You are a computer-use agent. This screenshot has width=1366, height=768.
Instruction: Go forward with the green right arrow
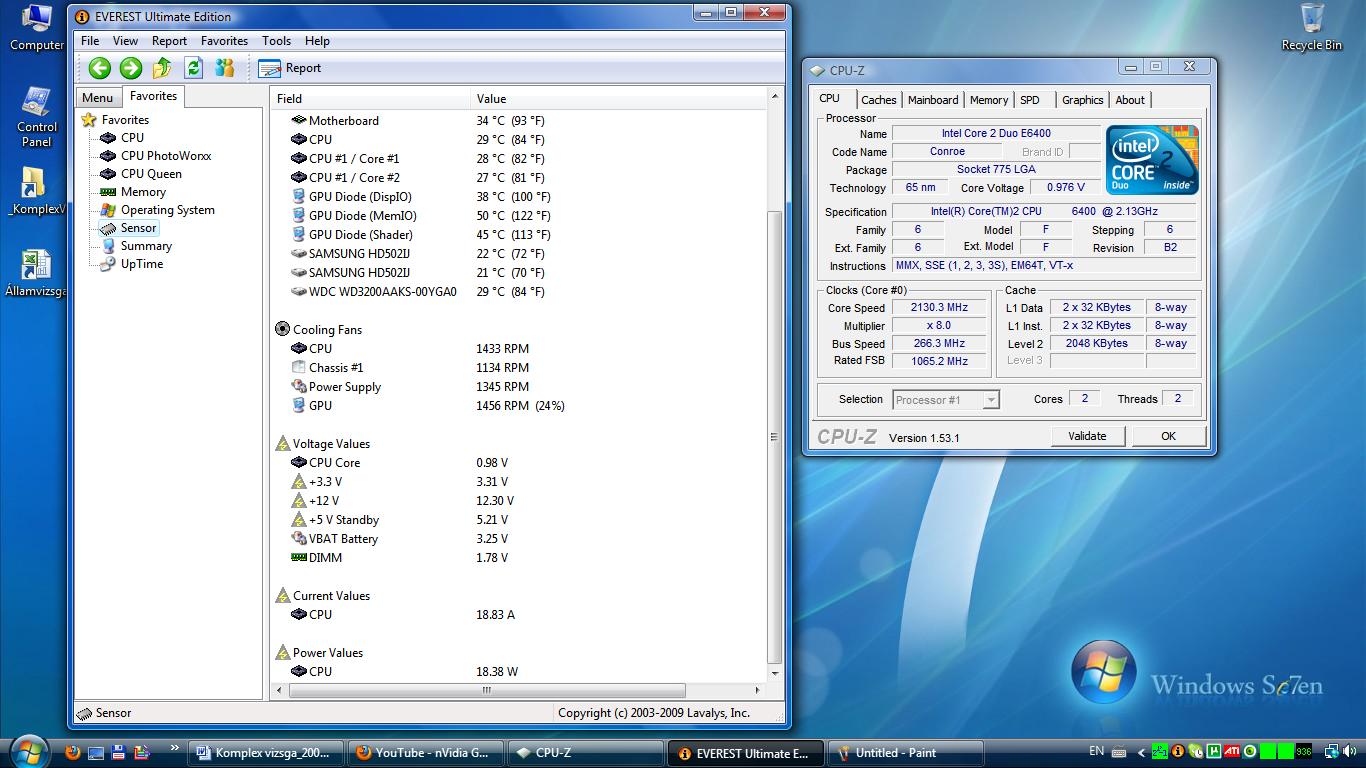131,68
